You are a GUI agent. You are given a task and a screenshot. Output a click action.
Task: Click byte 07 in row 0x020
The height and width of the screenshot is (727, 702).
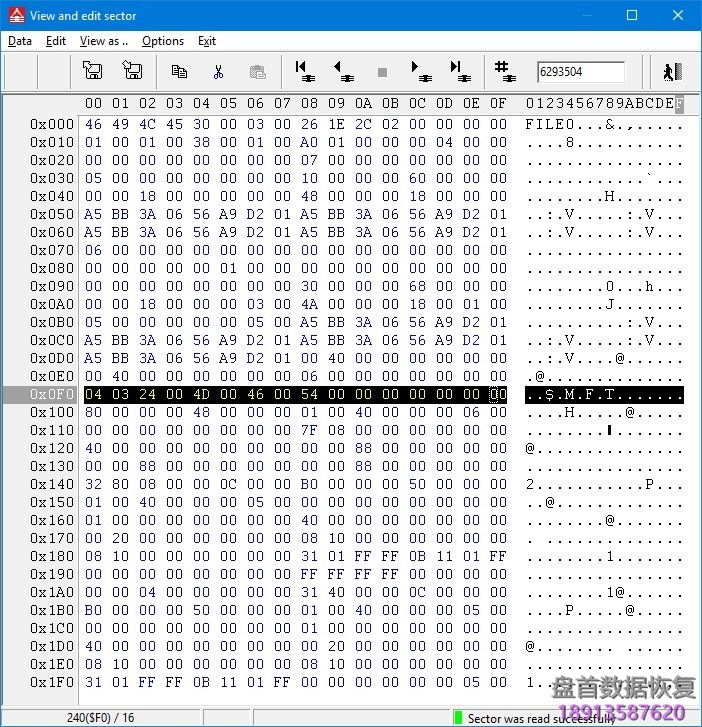309,160
